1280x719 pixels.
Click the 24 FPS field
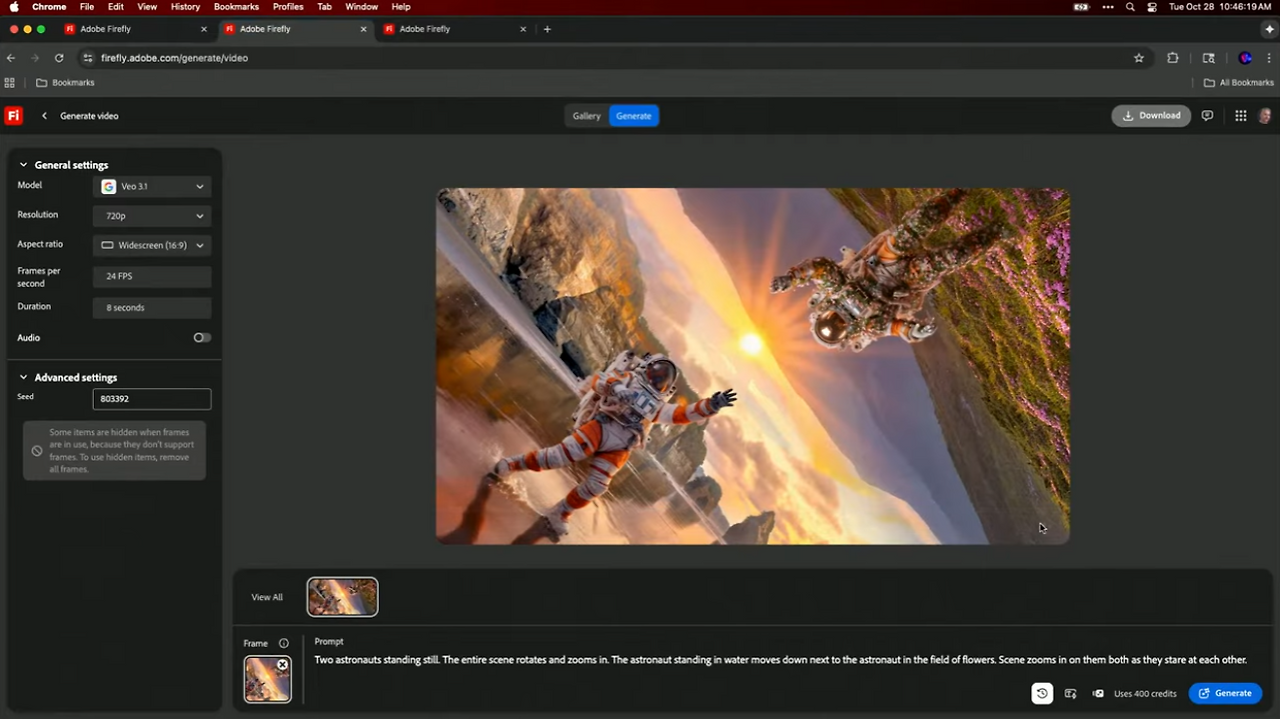pyautogui.click(x=152, y=276)
